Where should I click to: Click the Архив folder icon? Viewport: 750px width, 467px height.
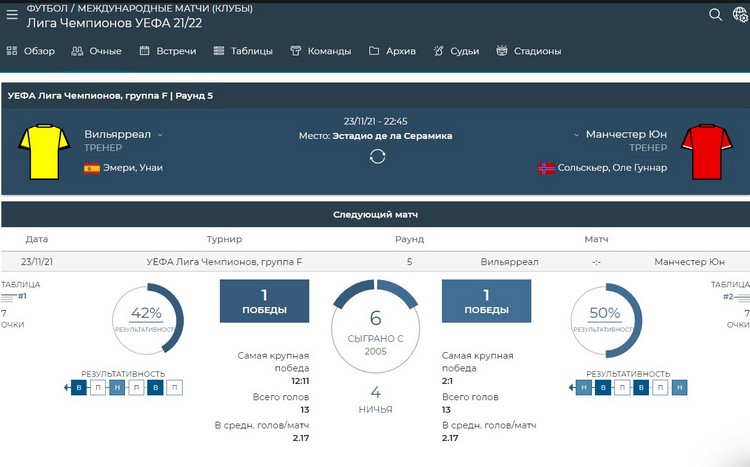click(x=374, y=51)
